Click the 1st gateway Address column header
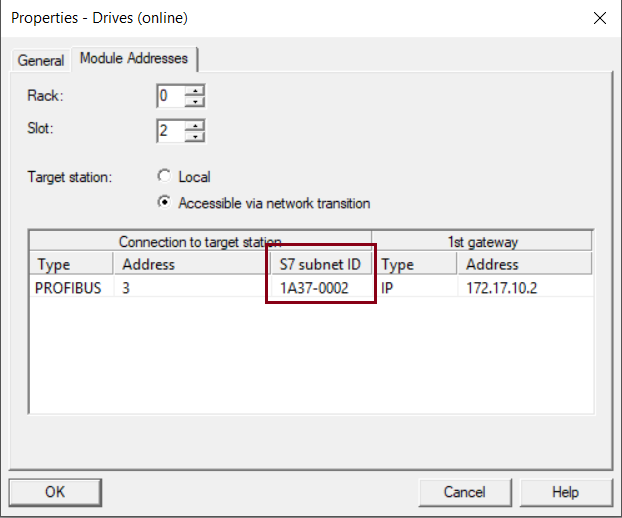 [525, 264]
